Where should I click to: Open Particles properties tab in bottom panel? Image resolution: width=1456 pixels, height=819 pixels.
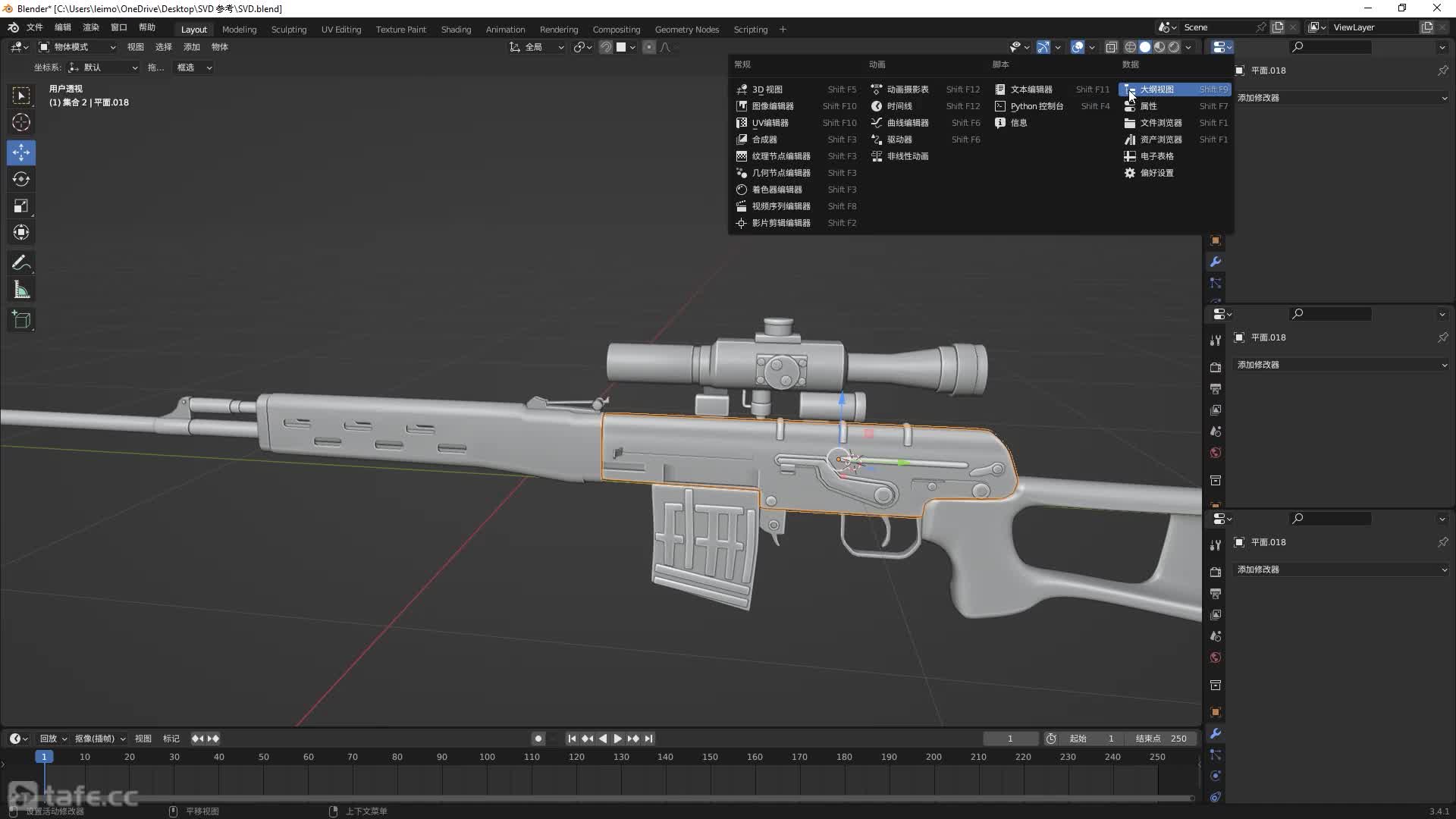tap(1216, 755)
